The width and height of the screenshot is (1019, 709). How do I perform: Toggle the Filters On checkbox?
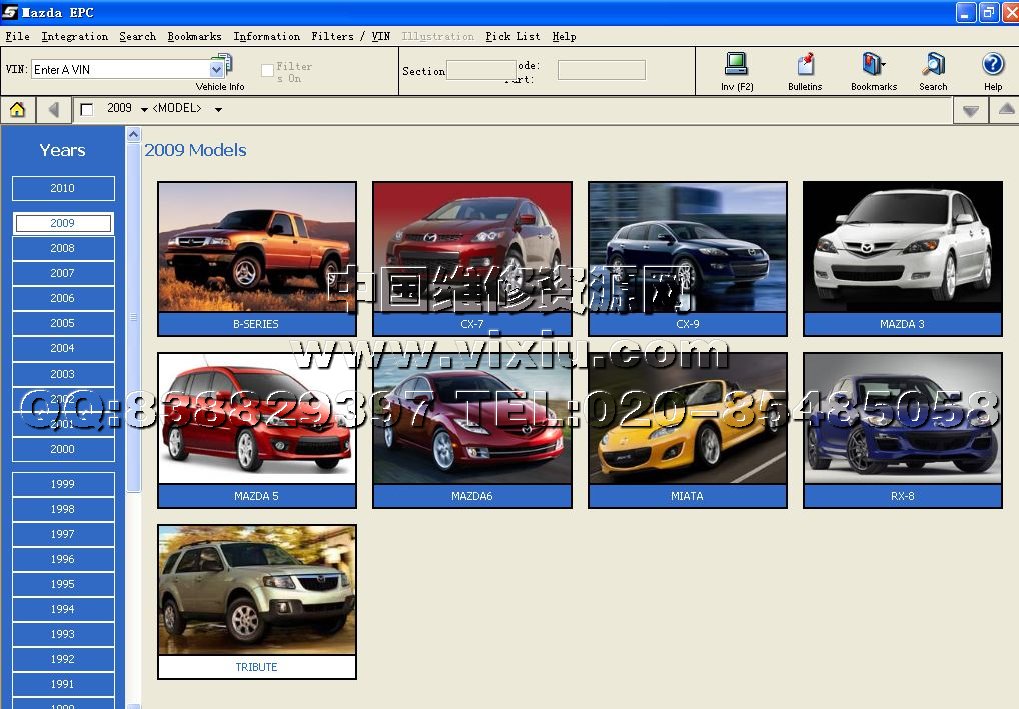[267, 71]
